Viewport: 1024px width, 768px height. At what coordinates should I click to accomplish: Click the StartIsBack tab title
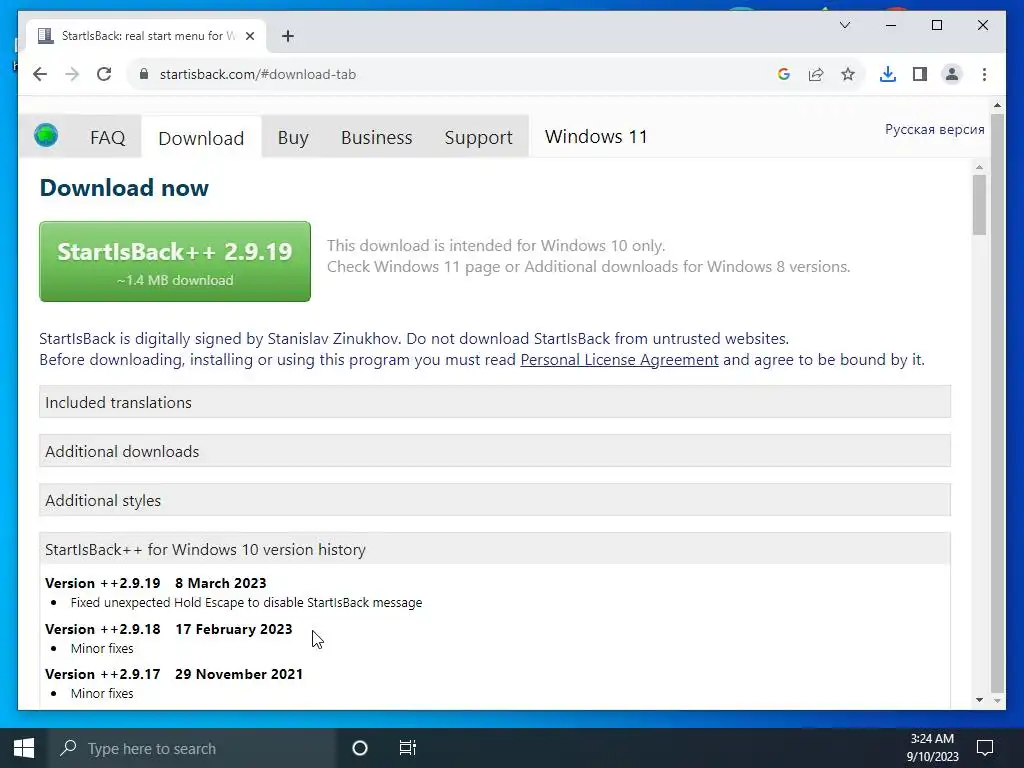pos(149,36)
